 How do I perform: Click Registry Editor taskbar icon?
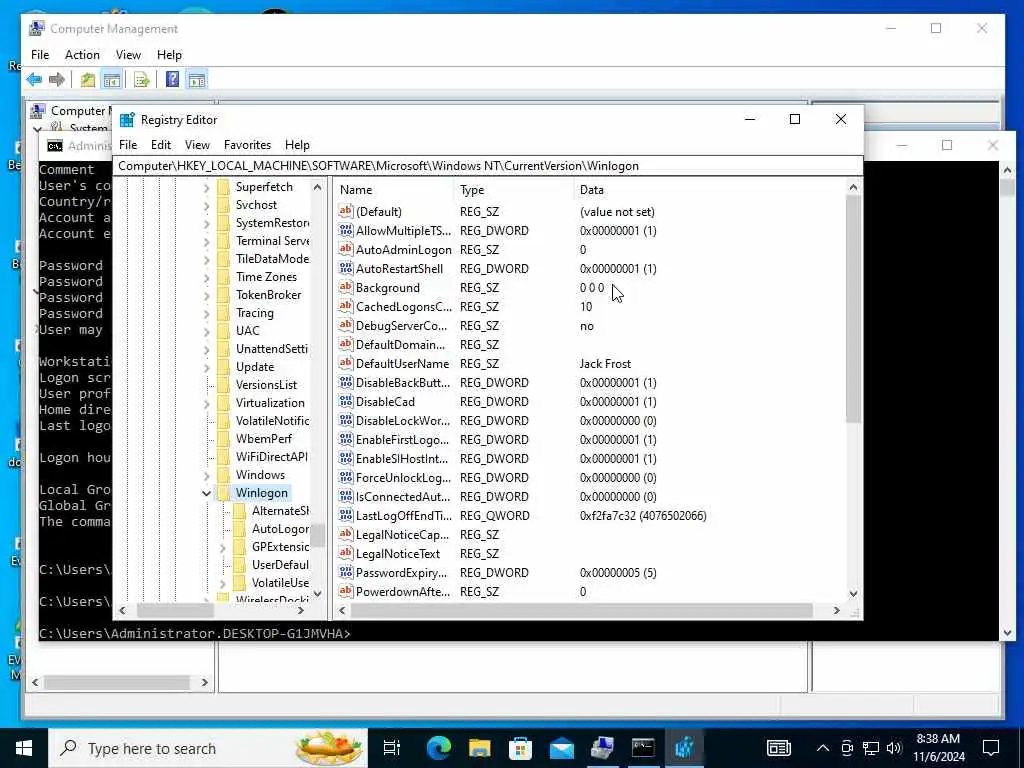684,748
